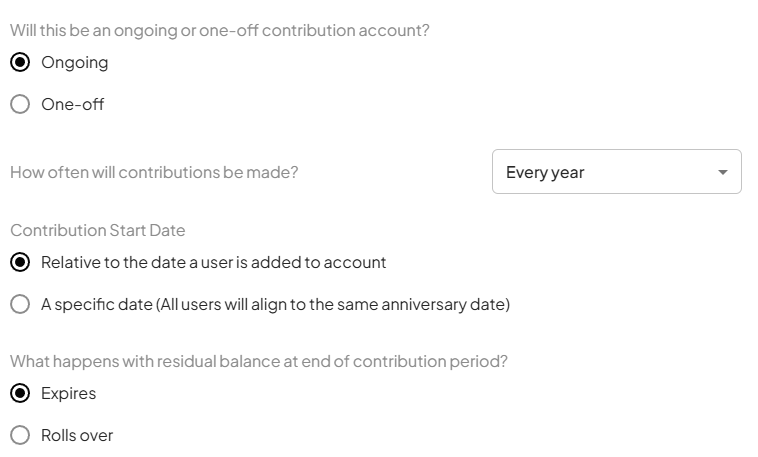Screen dimensions: 758x457
Task: Select the One-off radio button
Action: 20,104
